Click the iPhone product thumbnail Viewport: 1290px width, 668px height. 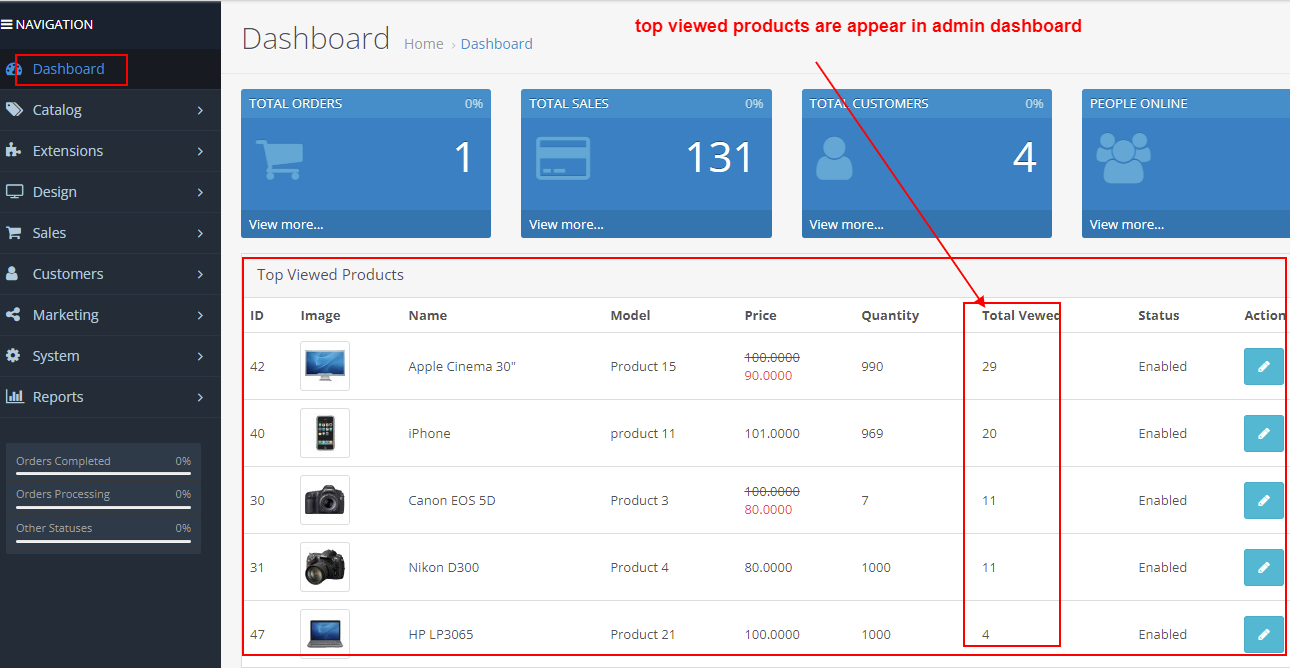tap(325, 433)
